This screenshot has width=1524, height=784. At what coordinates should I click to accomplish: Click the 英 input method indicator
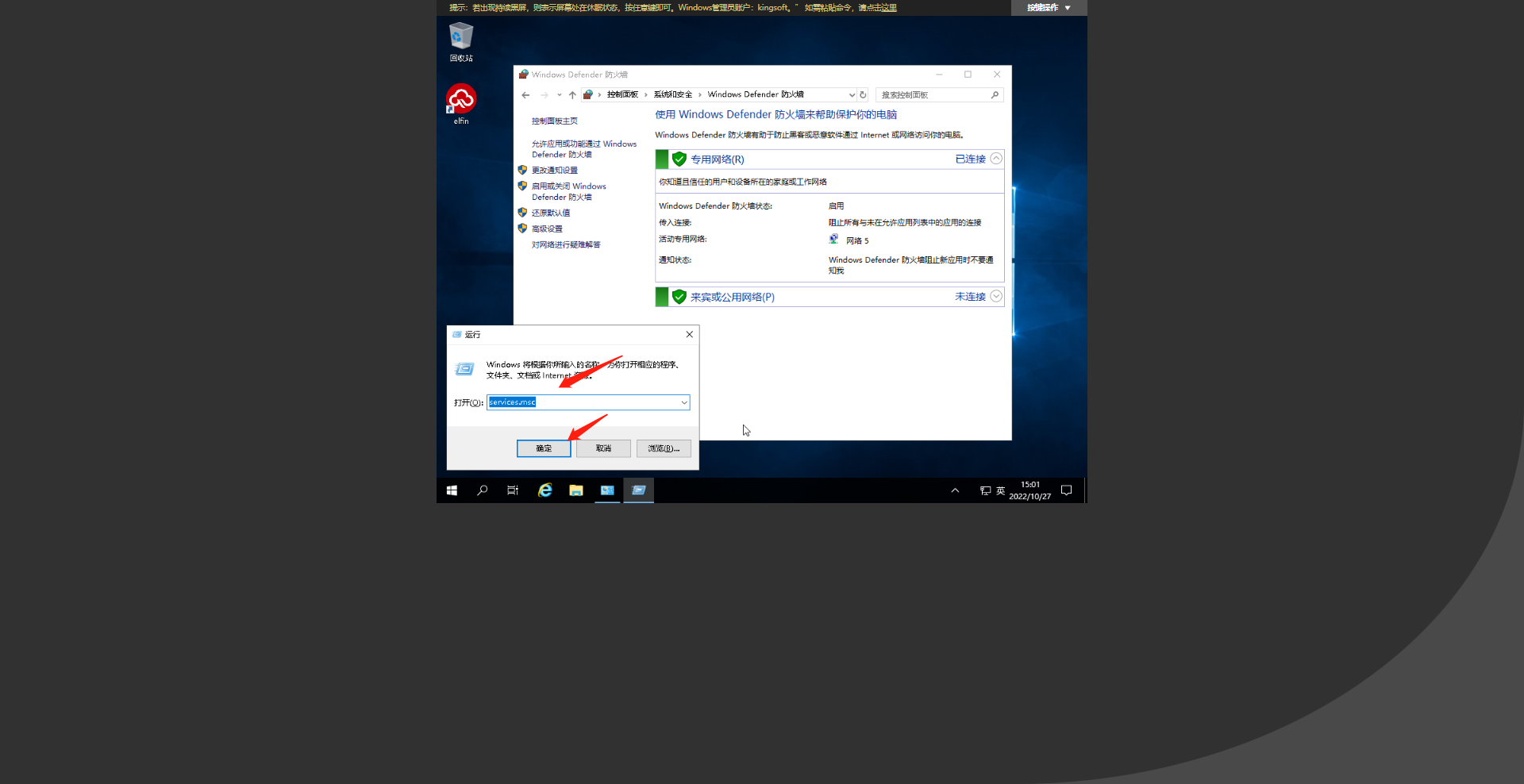click(1000, 490)
